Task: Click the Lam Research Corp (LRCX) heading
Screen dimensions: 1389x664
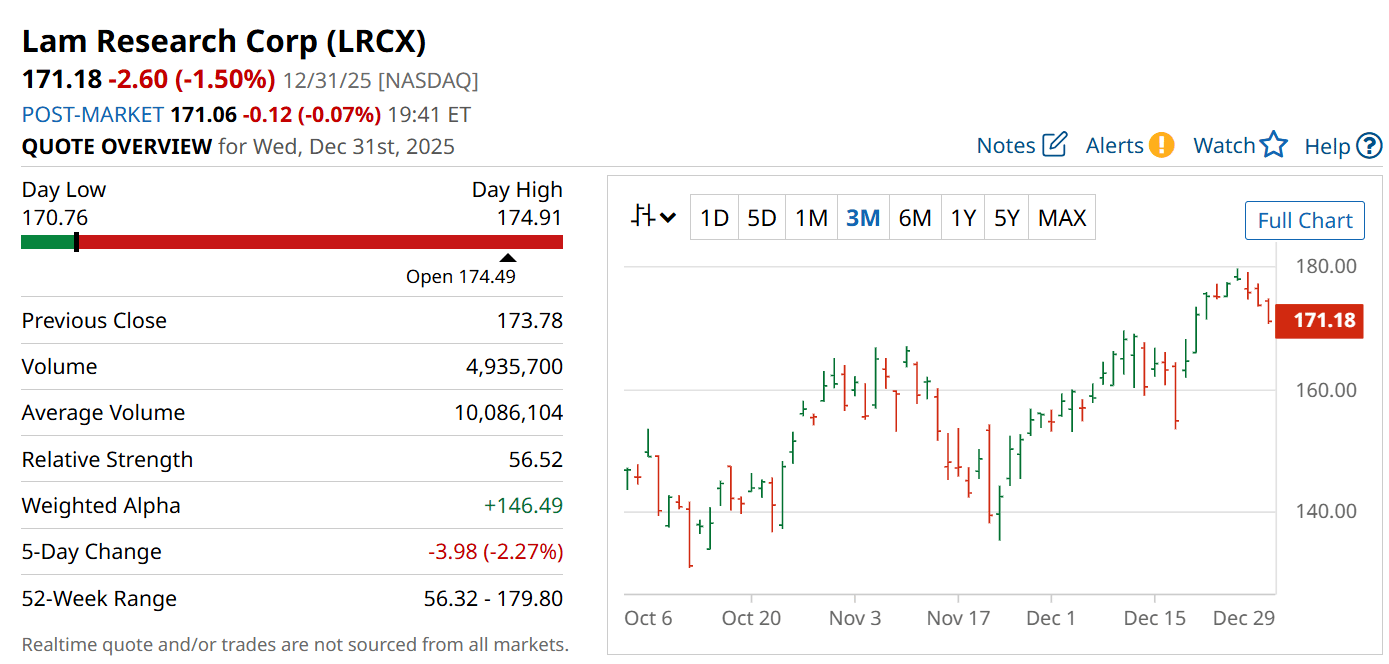Action: pyautogui.click(x=224, y=41)
